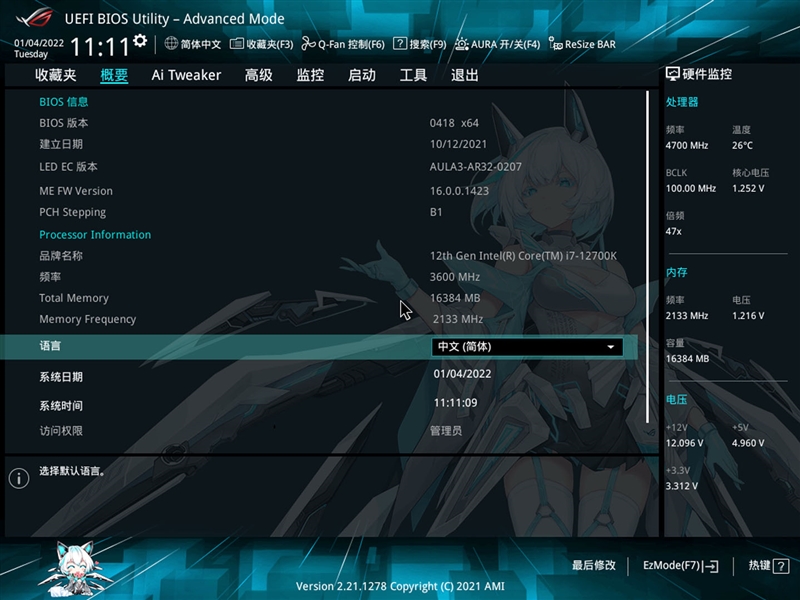800x600 pixels.
Task: Click the 系统日期 value 01/04/2022
Action: 462,374
